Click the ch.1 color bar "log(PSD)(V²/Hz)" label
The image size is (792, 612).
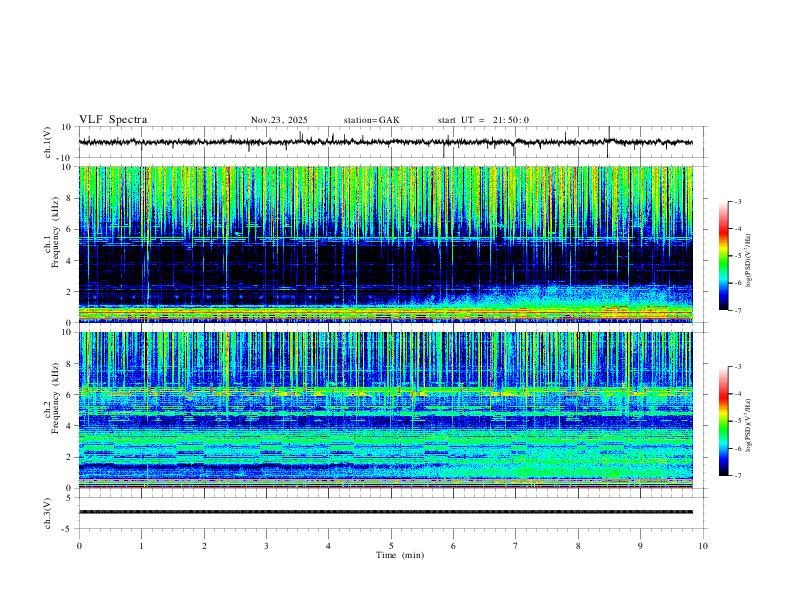(748, 261)
